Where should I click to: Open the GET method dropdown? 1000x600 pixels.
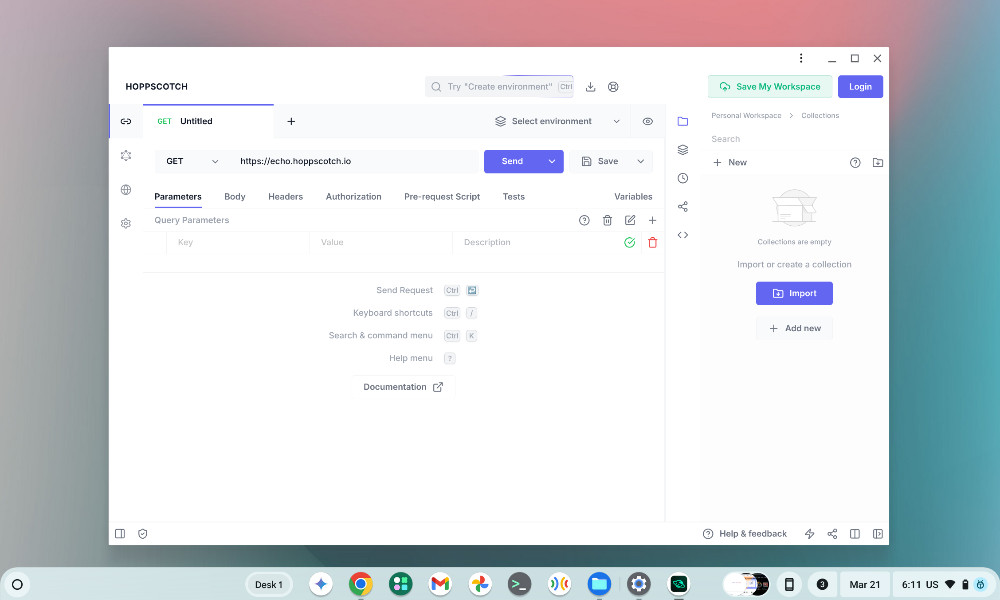191,161
